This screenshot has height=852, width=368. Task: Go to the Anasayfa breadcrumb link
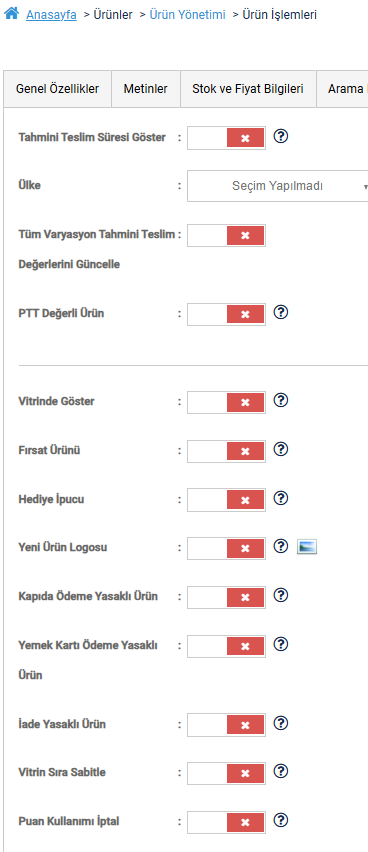tap(51, 15)
